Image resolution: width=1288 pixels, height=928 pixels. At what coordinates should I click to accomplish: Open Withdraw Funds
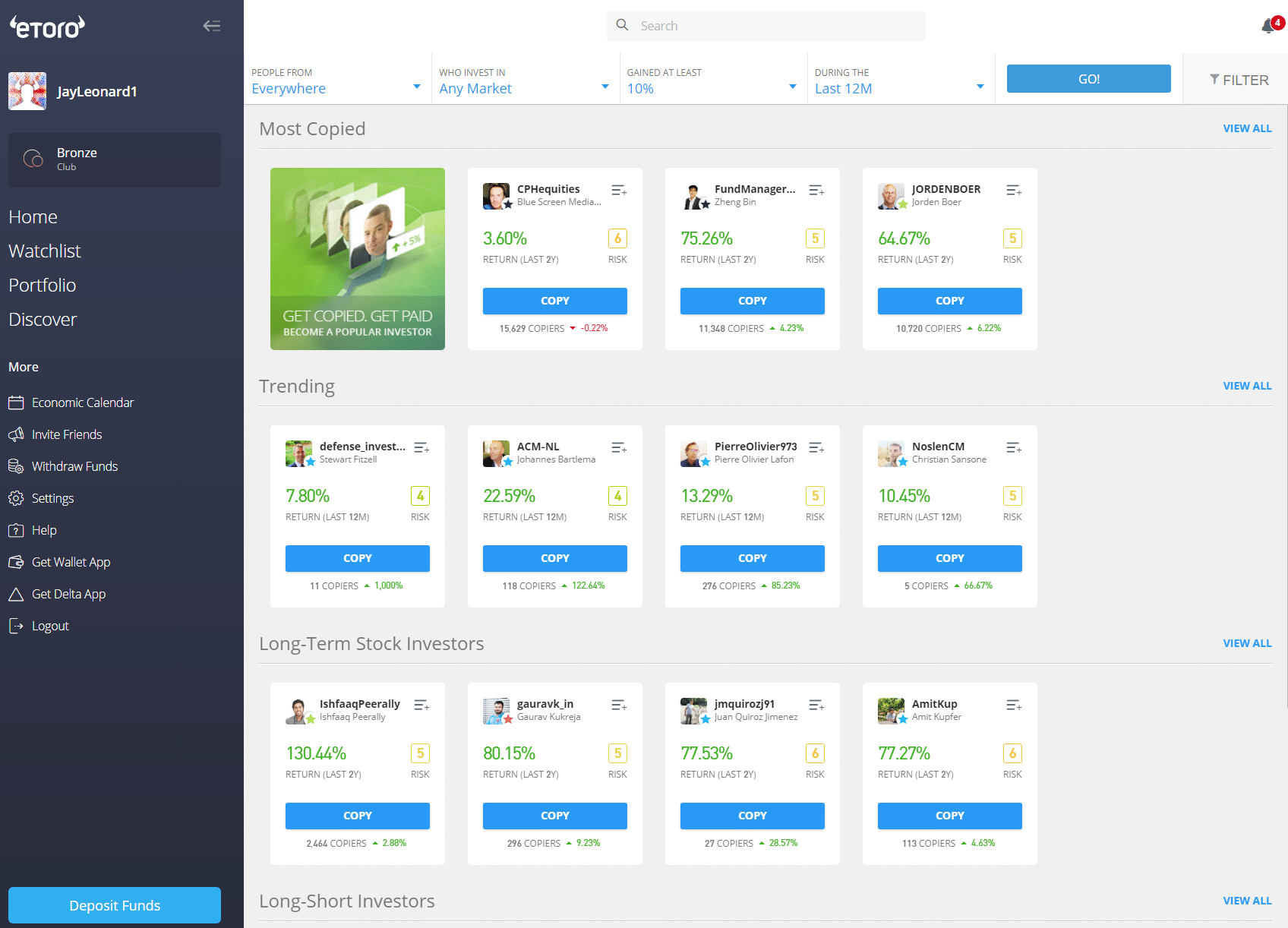63,466
